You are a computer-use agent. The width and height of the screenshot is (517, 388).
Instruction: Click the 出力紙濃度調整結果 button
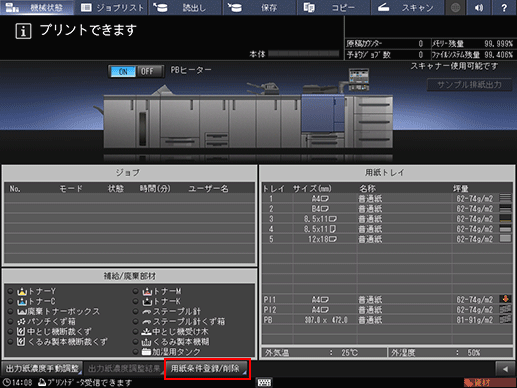124,369
